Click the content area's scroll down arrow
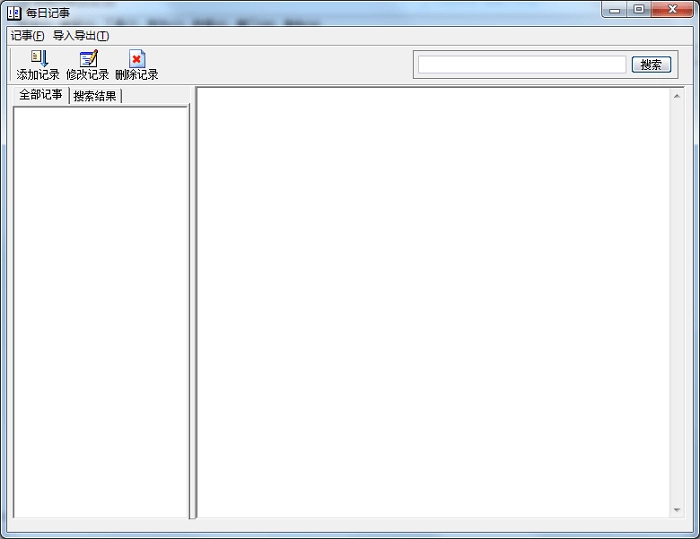 click(x=677, y=510)
